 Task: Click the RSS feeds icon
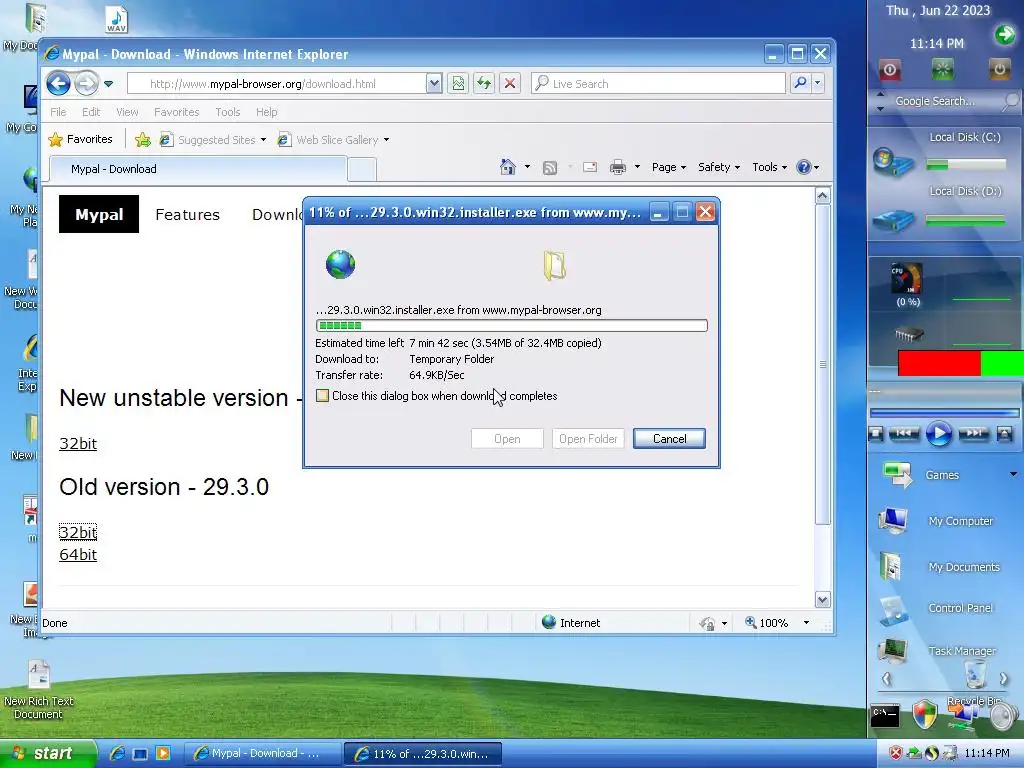pos(550,167)
